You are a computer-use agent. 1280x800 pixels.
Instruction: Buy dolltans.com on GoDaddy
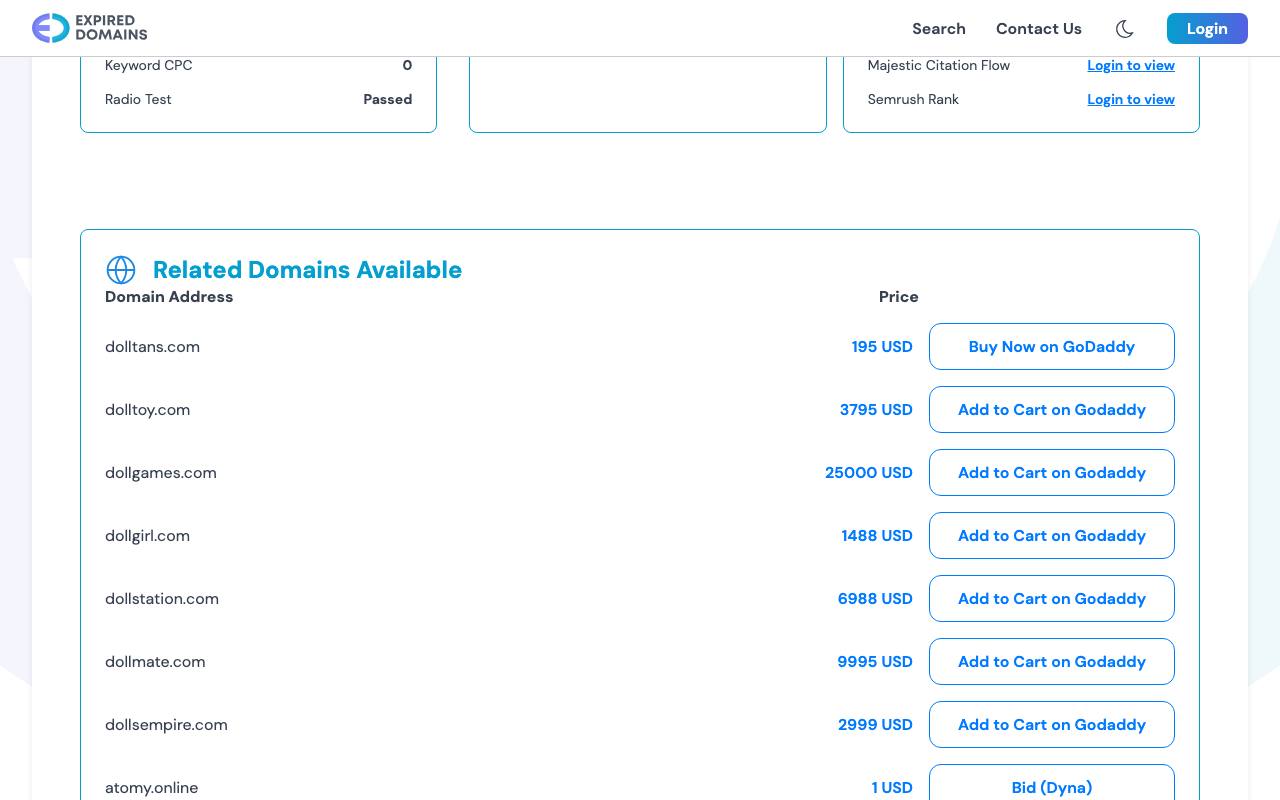tap(1051, 347)
